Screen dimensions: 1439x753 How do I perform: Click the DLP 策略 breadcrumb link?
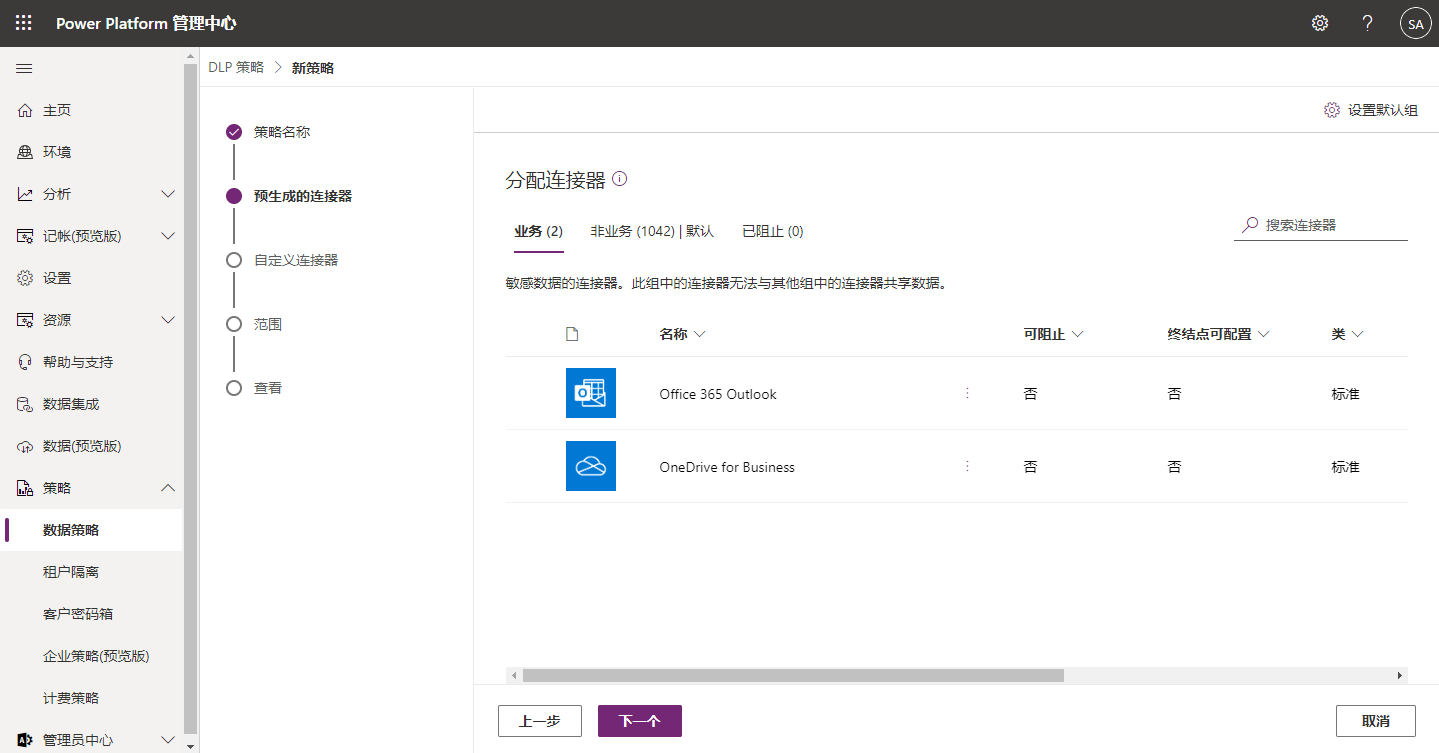(236, 67)
